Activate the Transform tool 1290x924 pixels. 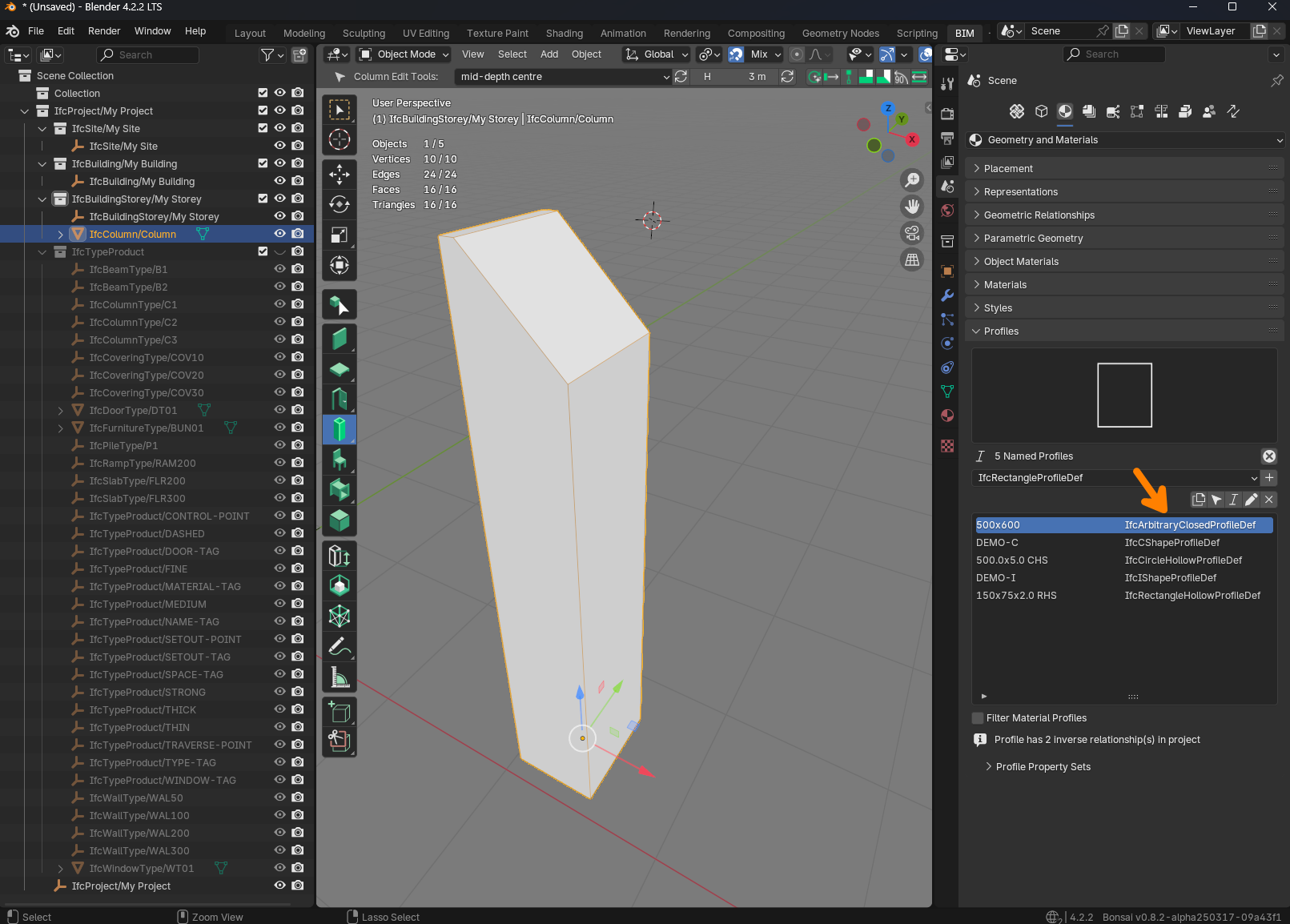point(340,265)
